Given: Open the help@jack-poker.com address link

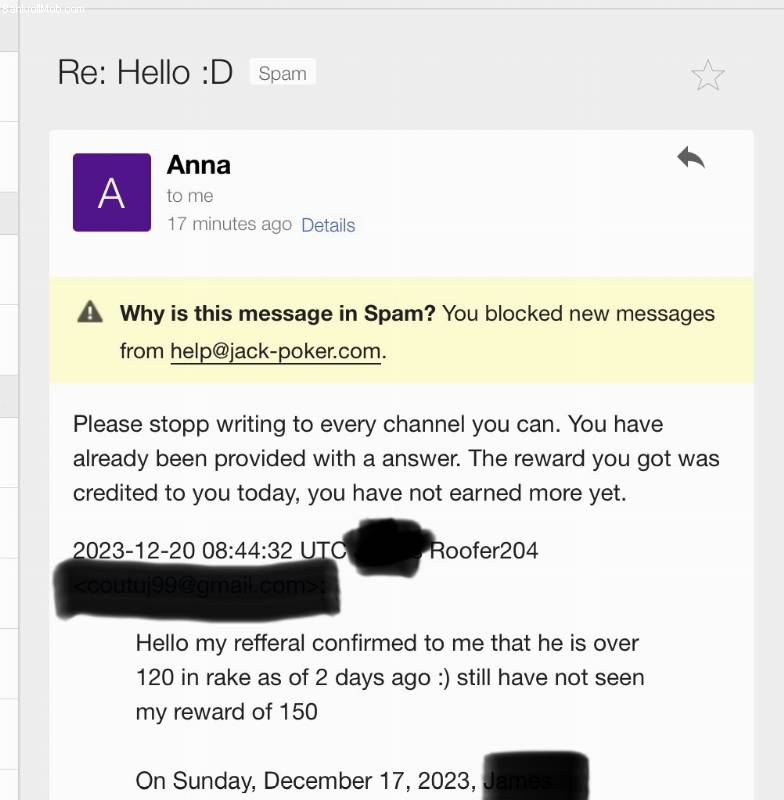Looking at the screenshot, I should tap(275, 351).
